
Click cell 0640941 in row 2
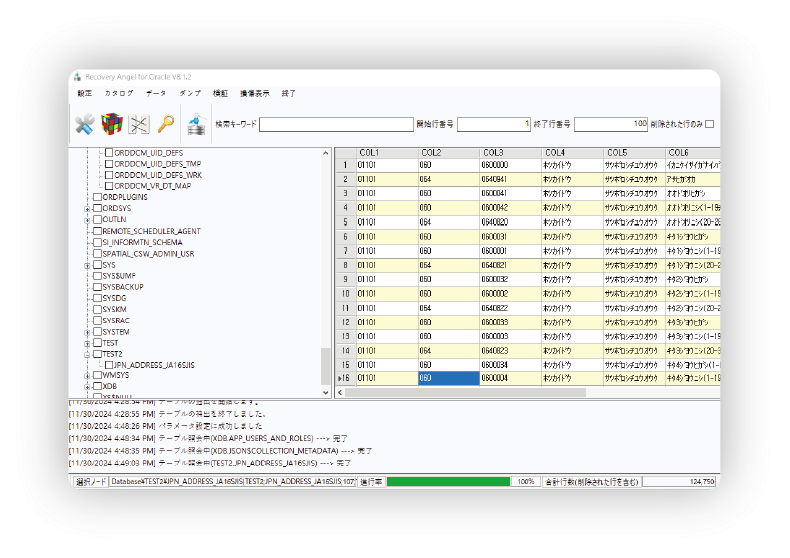(x=510, y=179)
